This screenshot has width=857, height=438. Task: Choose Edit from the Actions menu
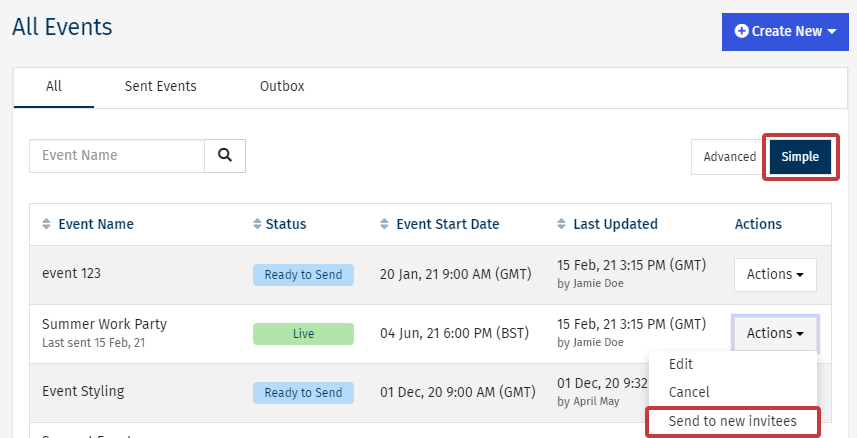[681, 365]
